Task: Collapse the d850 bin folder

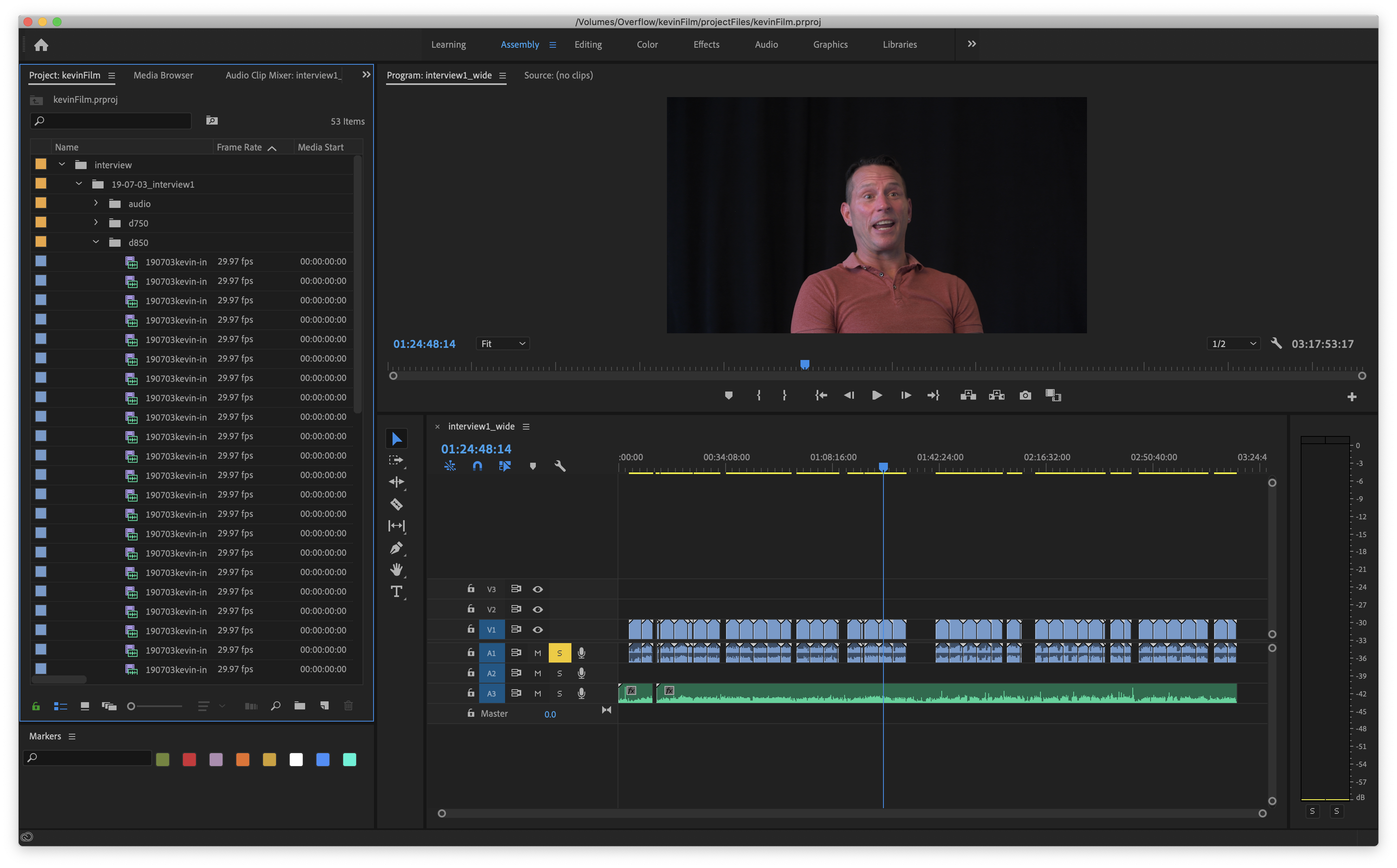Action: point(96,242)
